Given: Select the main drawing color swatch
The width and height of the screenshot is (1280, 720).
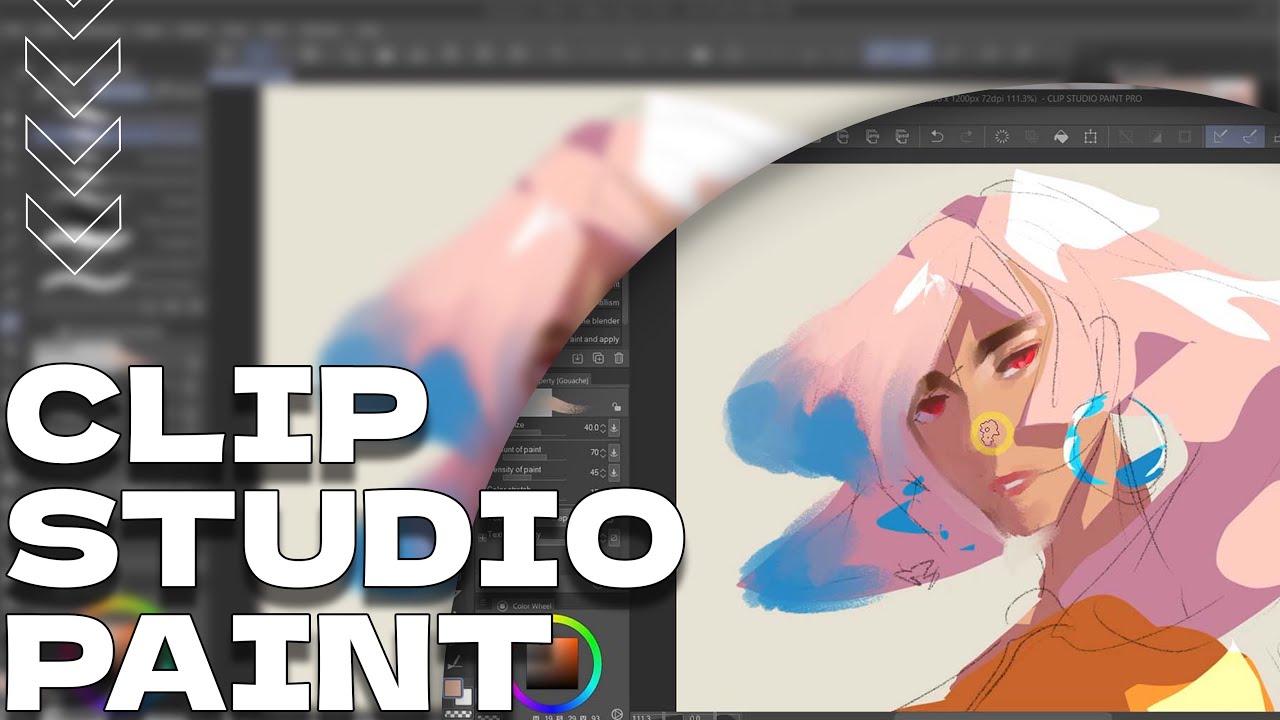Looking at the screenshot, I should pyautogui.click(x=453, y=688).
